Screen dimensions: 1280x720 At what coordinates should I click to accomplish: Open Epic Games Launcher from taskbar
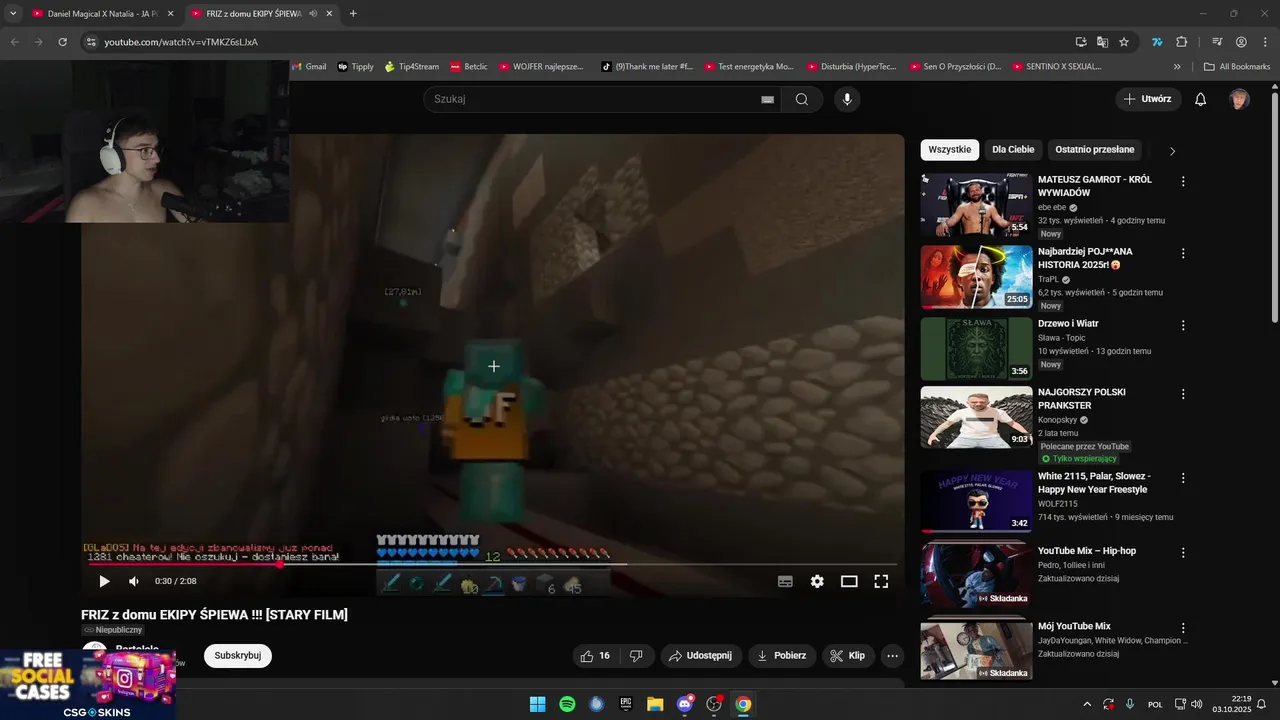[626, 704]
